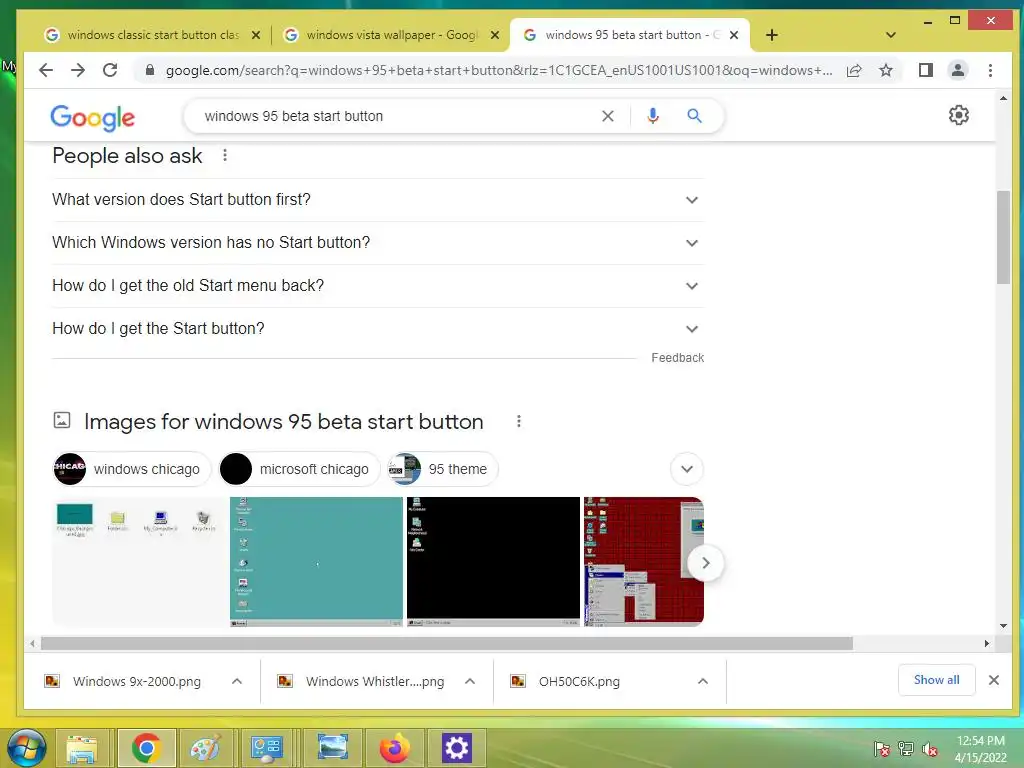Screen dimensions: 1024x768
Task: Click the vertical page scrollbar thumb
Action: point(1003,237)
